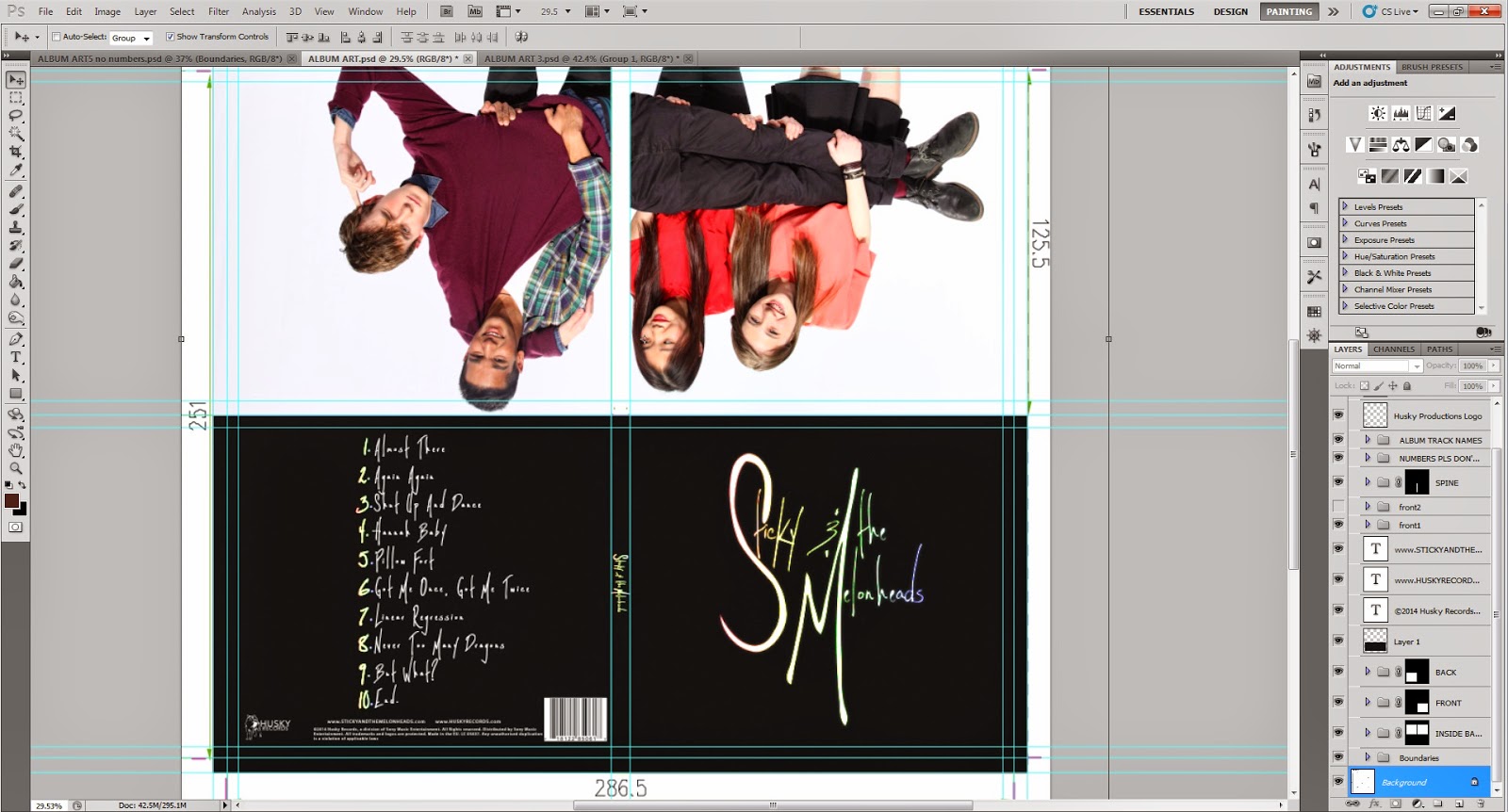The image size is (1508, 812).
Task: Hide the Layer 1 layer
Action: tap(1338, 641)
